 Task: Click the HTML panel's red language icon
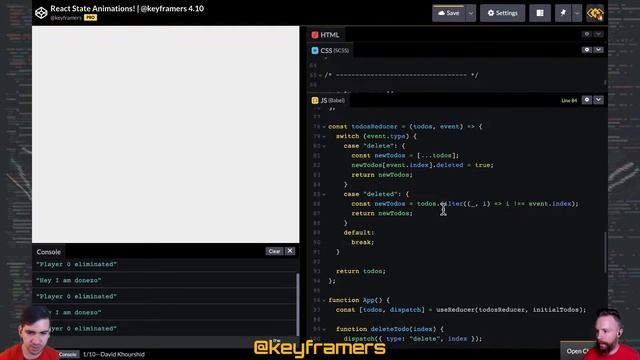point(315,35)
